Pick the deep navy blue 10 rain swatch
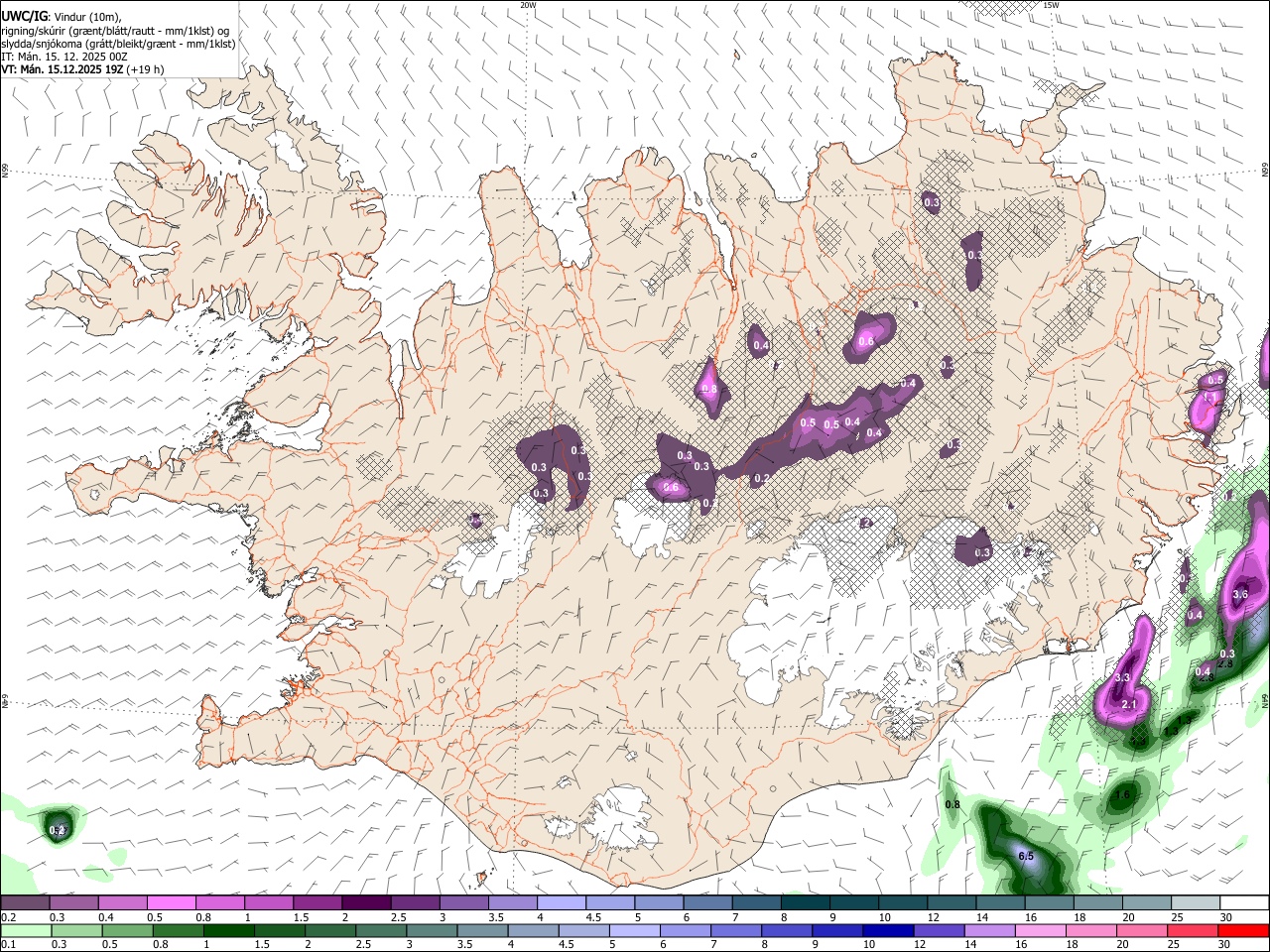Screen dimensions: 1270x952 (889, 930)
